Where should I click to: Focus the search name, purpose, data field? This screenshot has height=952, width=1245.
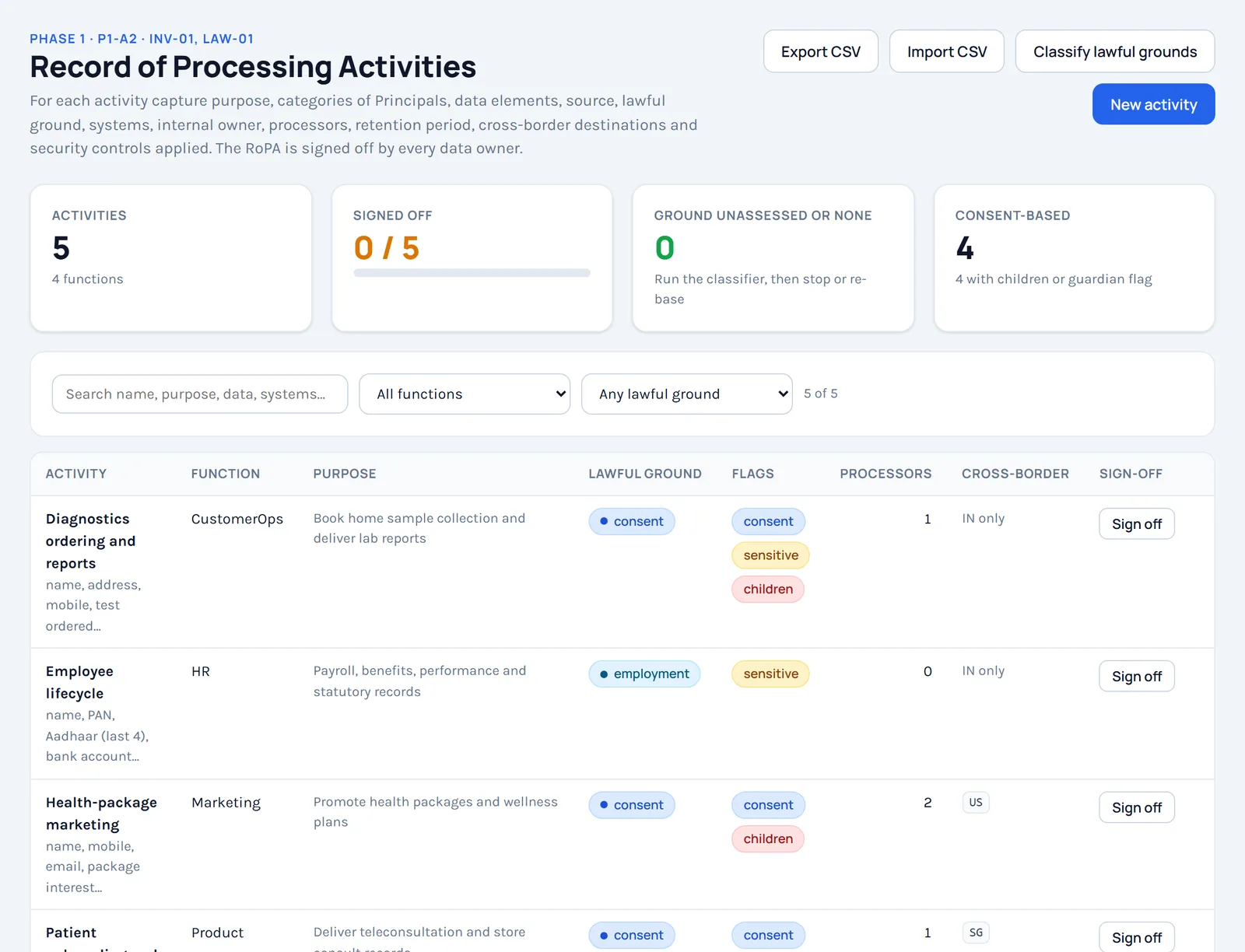click(200, 394)
